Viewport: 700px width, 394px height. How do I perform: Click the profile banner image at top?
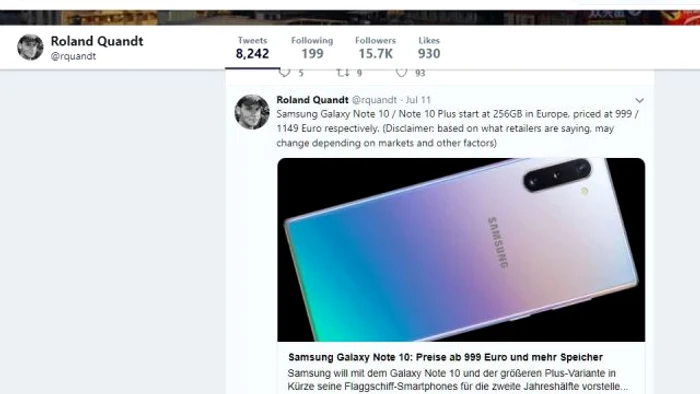[350, 17]
